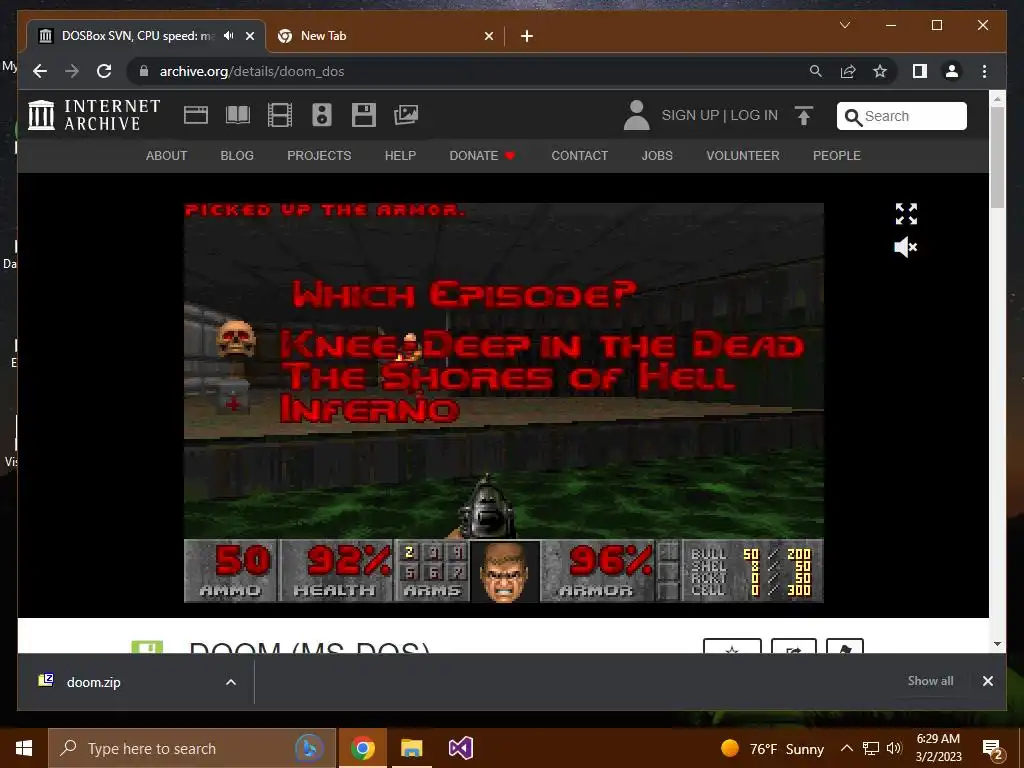Screen dimensions: 1024x768
Task: Click the scrollbar down arrow
Action: (x=997, y=644)
